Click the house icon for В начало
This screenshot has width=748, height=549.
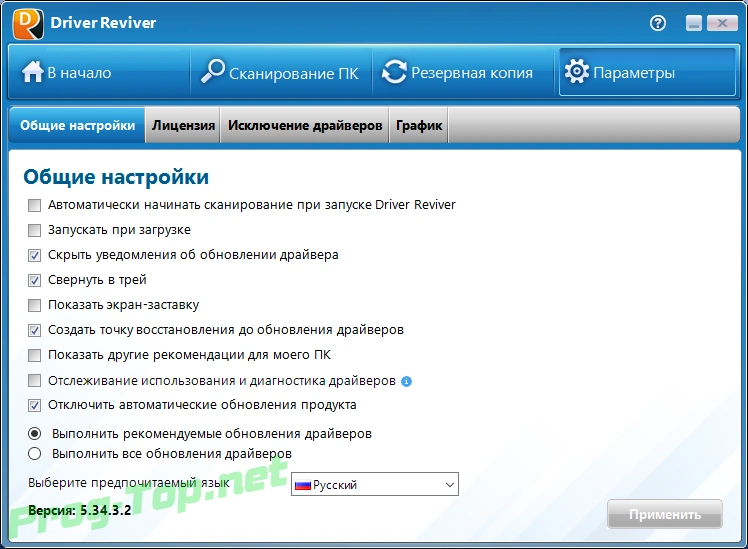click(32, 73)
